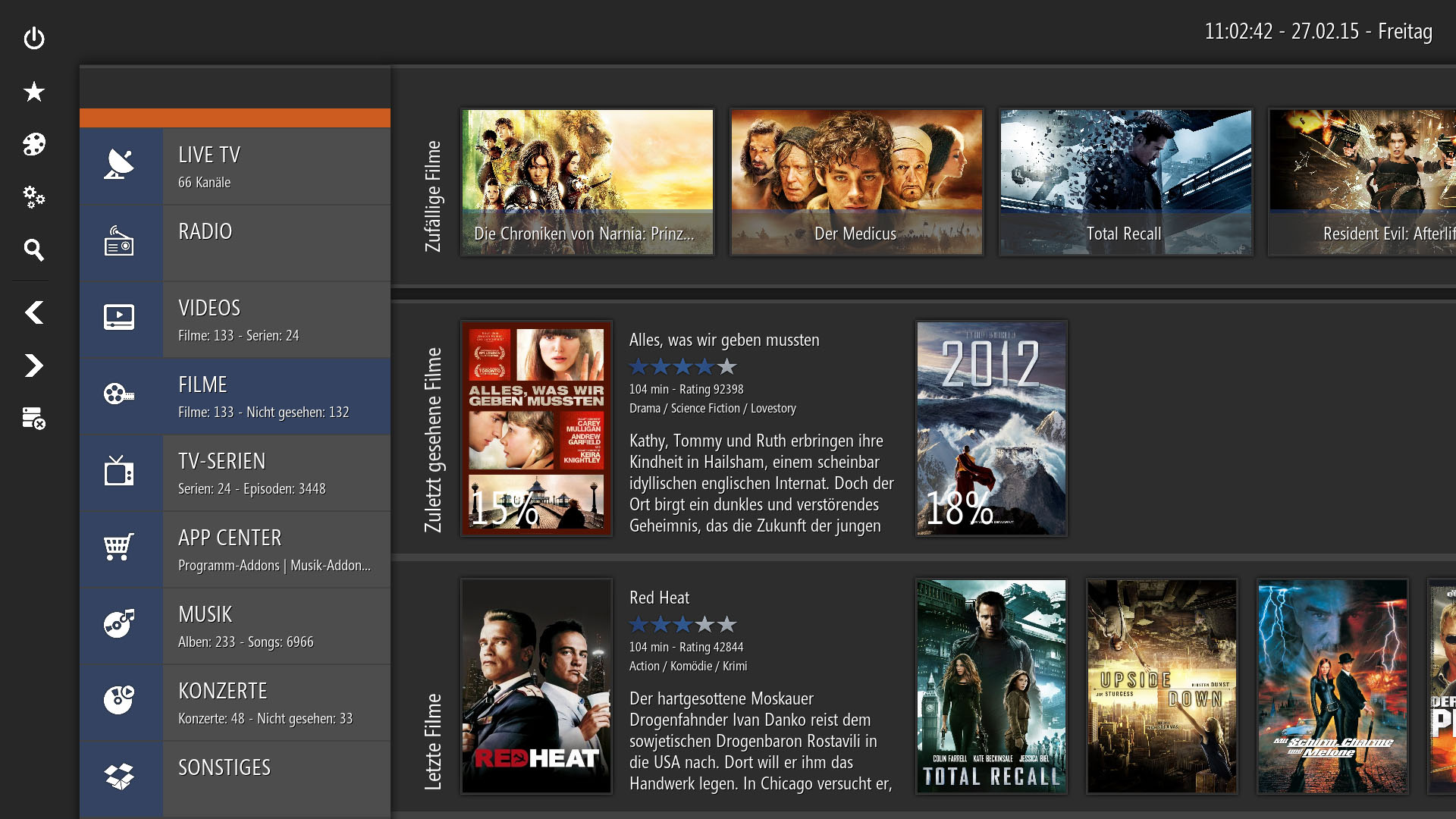
Task: Select the 2012 movie poster
Action: (x=991, y=428)
